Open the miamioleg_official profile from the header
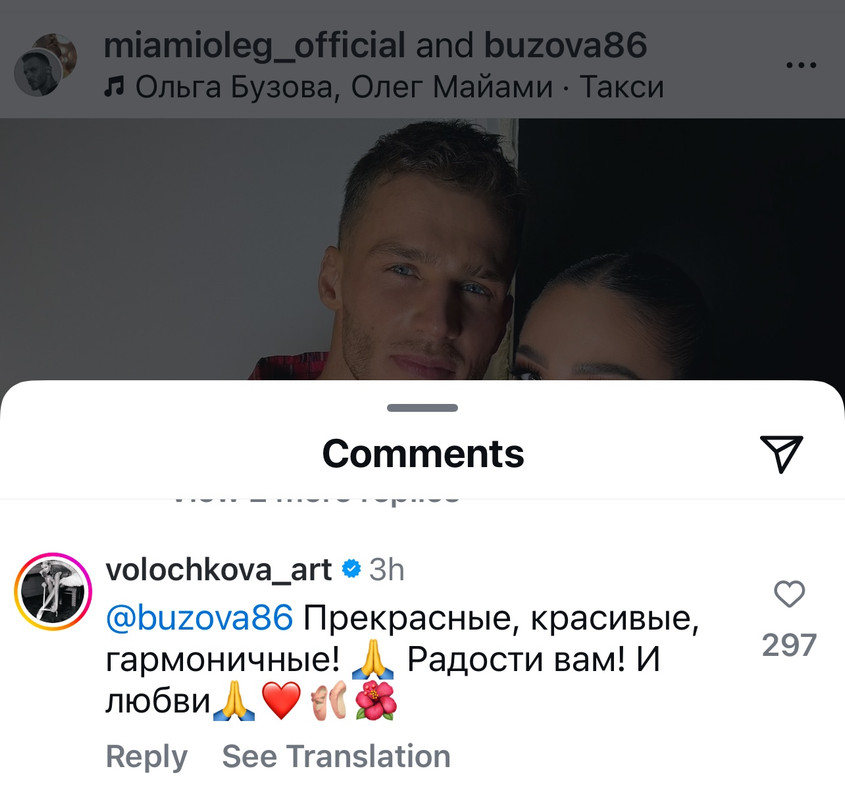The height and width of the screenshot is (800, 845). pos(254,45)
